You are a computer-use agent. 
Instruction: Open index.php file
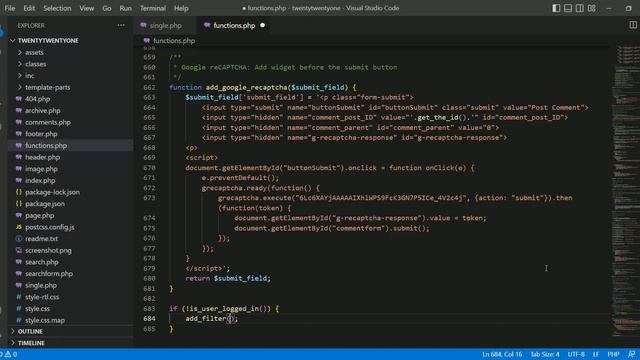click(40, 180)
